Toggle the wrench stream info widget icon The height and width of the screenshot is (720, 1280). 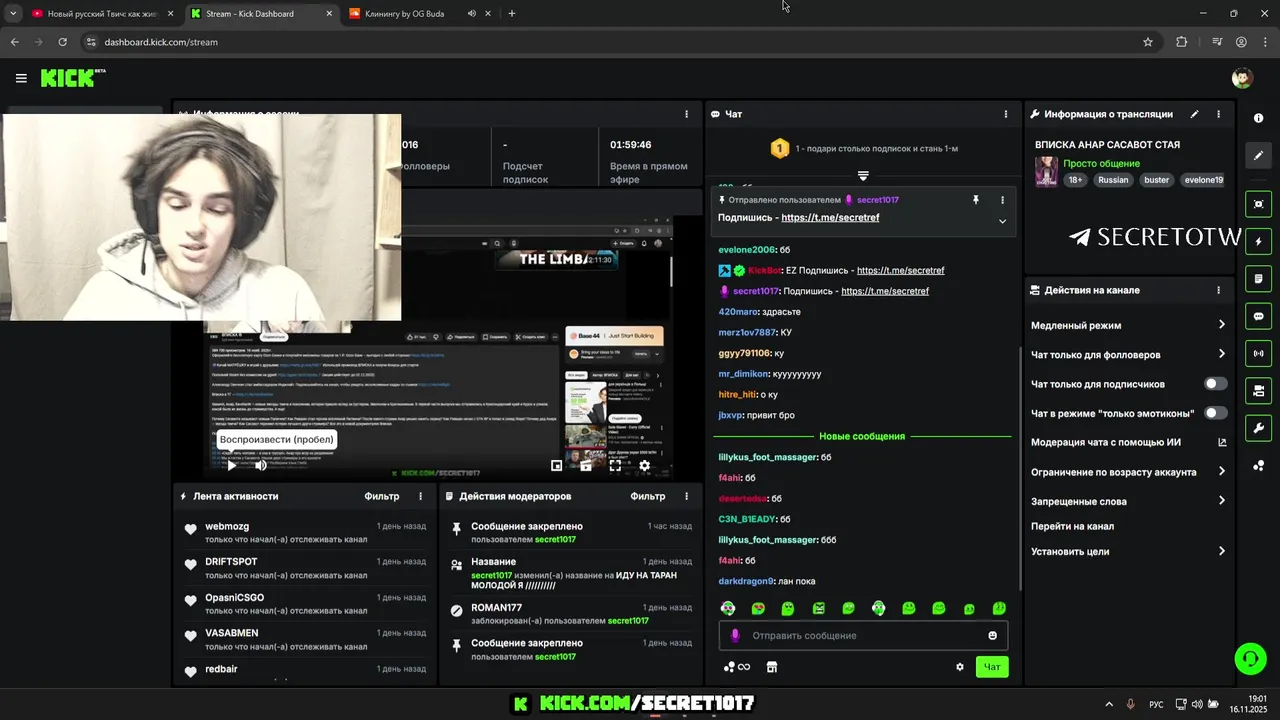[x=1258, y=428]
